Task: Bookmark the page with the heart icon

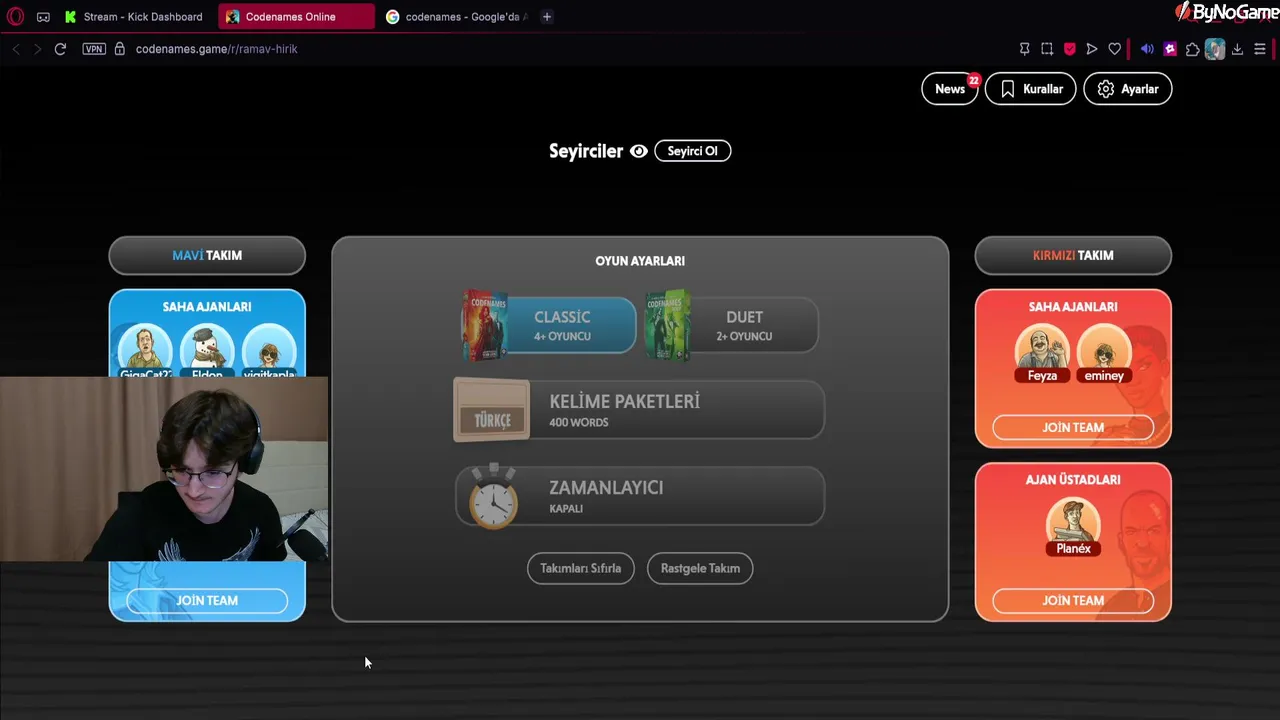Action: [1115, 49]
